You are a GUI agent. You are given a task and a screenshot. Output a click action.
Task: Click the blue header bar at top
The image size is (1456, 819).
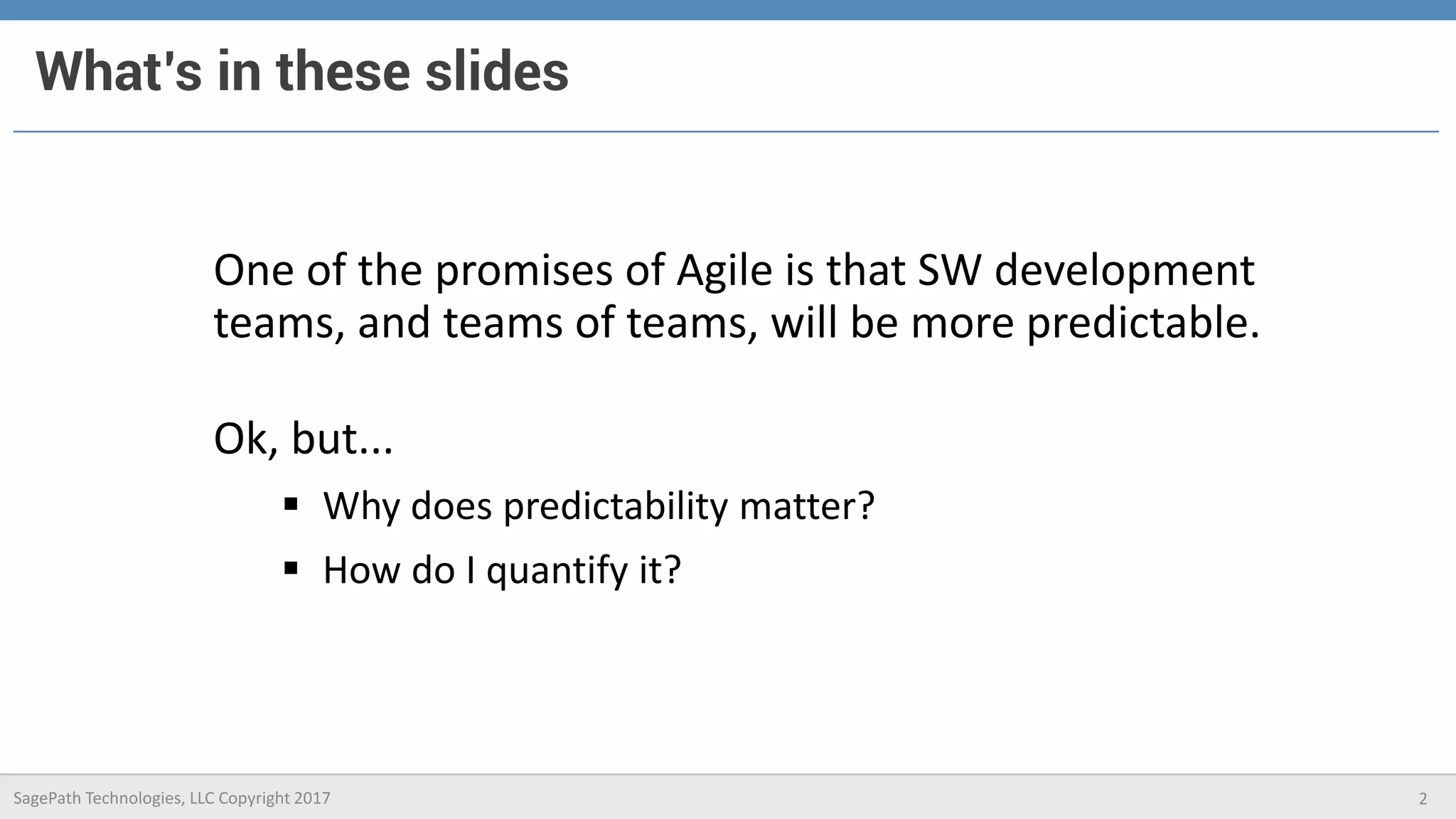coord(728,10)
